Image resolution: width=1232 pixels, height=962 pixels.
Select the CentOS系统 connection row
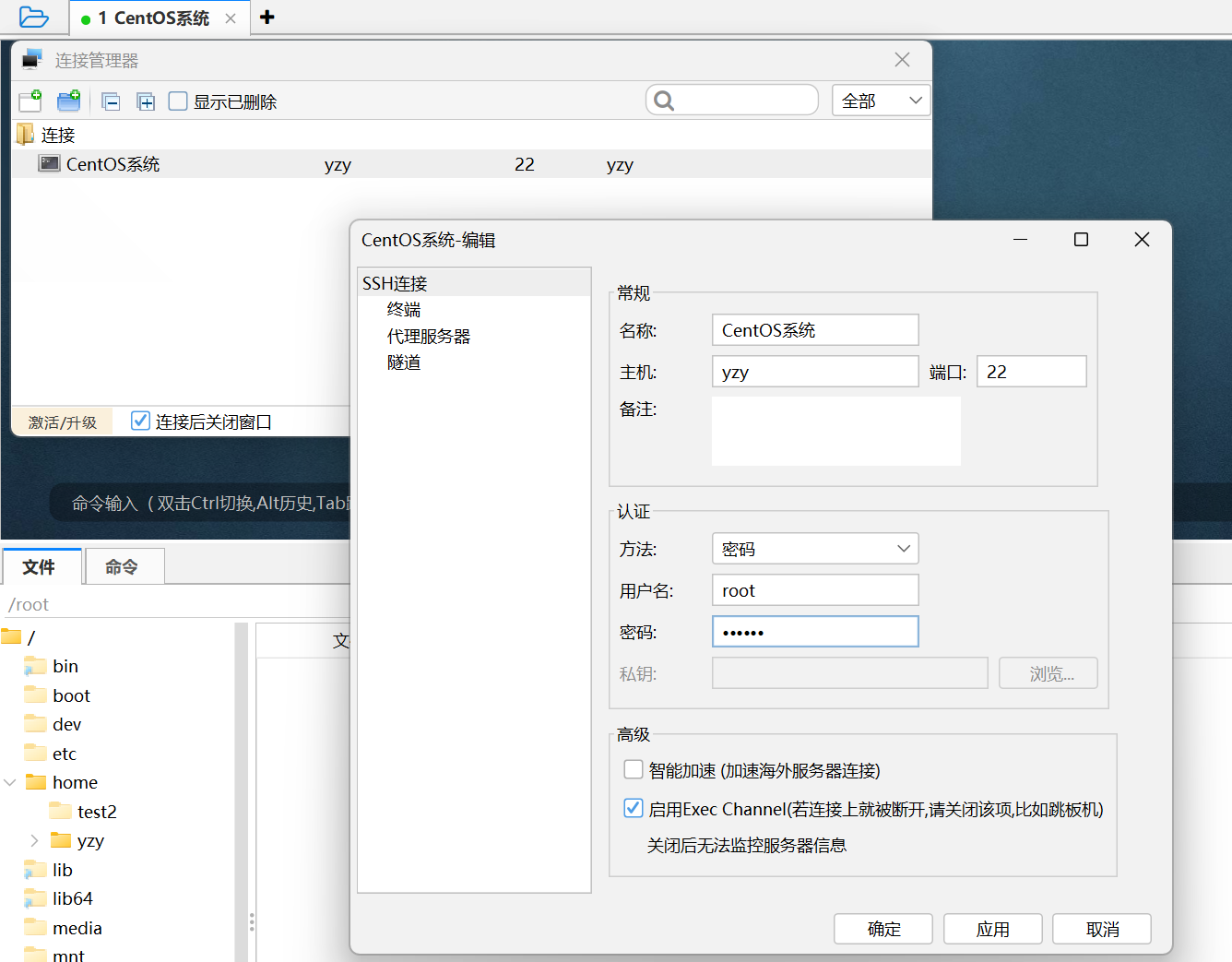click(472, 164)
